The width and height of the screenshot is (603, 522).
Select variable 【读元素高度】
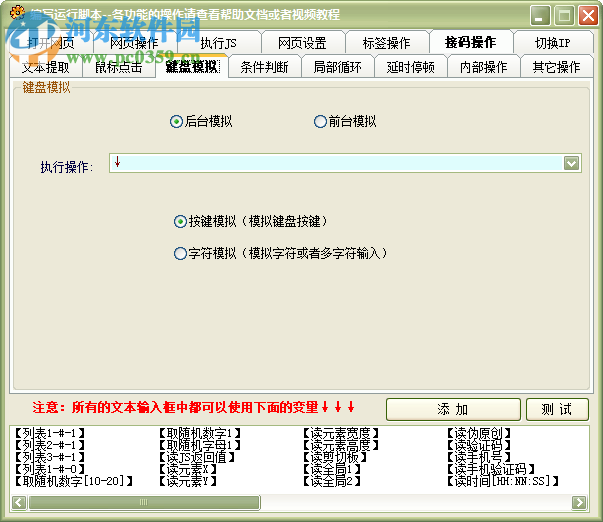(x=341, y=445)
